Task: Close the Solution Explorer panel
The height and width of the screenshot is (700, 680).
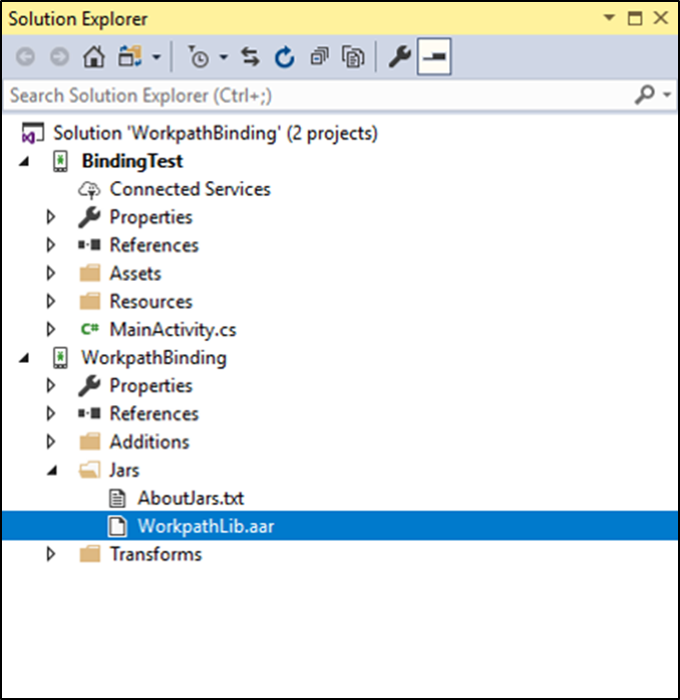Action: [661, 18]
